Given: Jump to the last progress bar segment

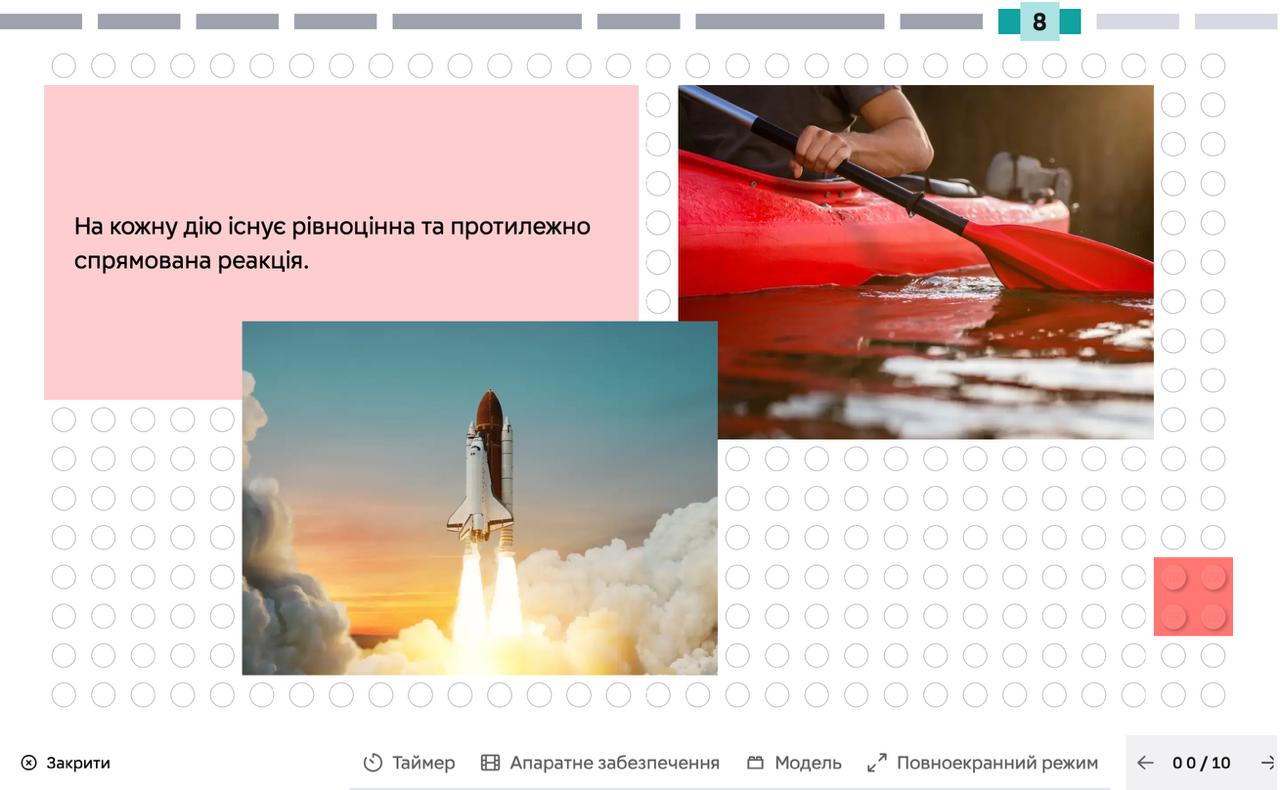Looking at the screenshot, I should tap(1236, 22).
